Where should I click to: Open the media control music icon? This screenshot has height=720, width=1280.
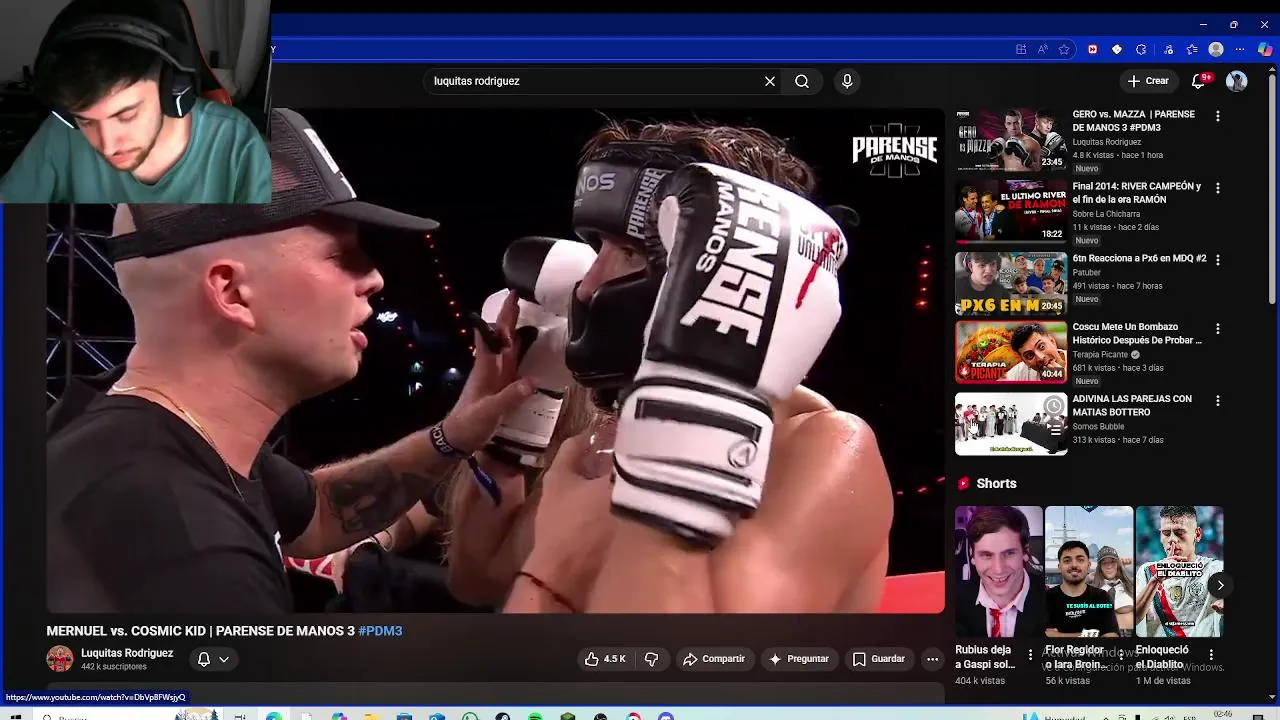pyautogui.click(x=1168, y=49)
